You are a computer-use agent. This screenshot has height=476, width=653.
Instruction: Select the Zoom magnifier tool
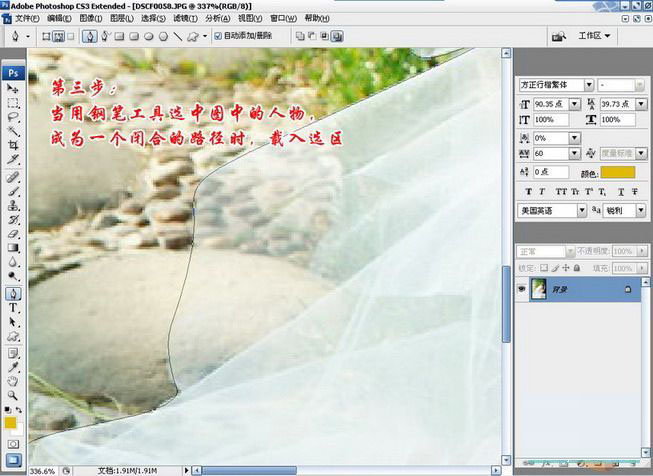pyautogui.click(x=13, y=393)
